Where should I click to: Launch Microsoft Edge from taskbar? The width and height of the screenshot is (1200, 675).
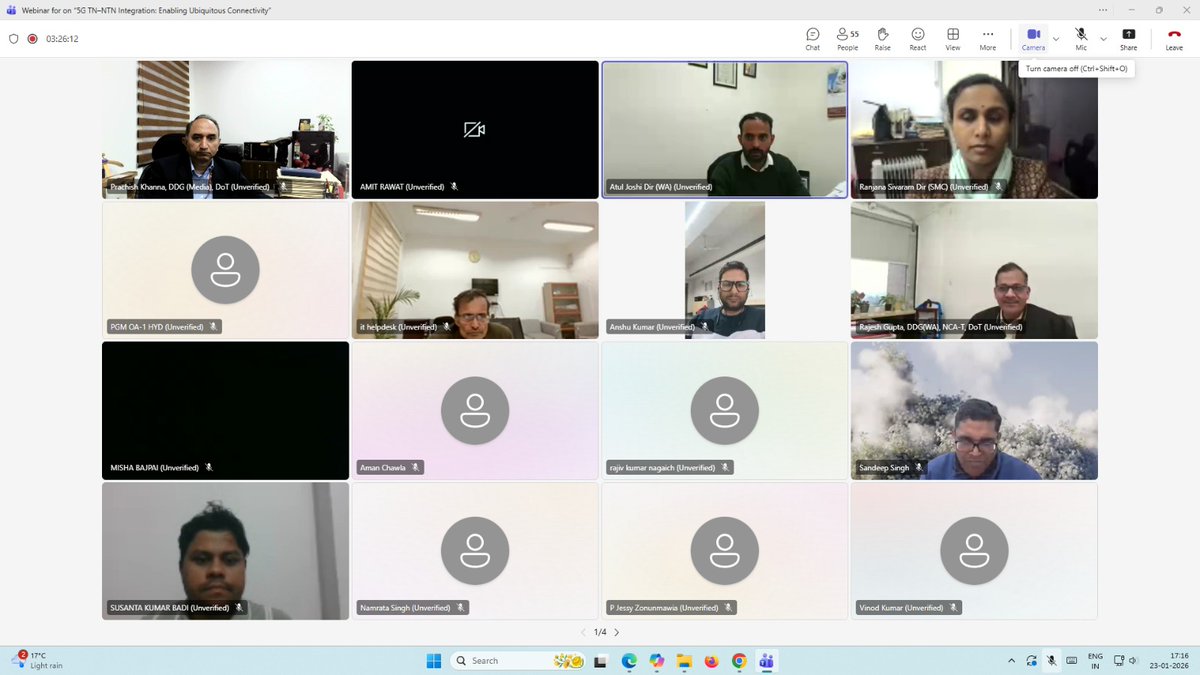(629, 661)
